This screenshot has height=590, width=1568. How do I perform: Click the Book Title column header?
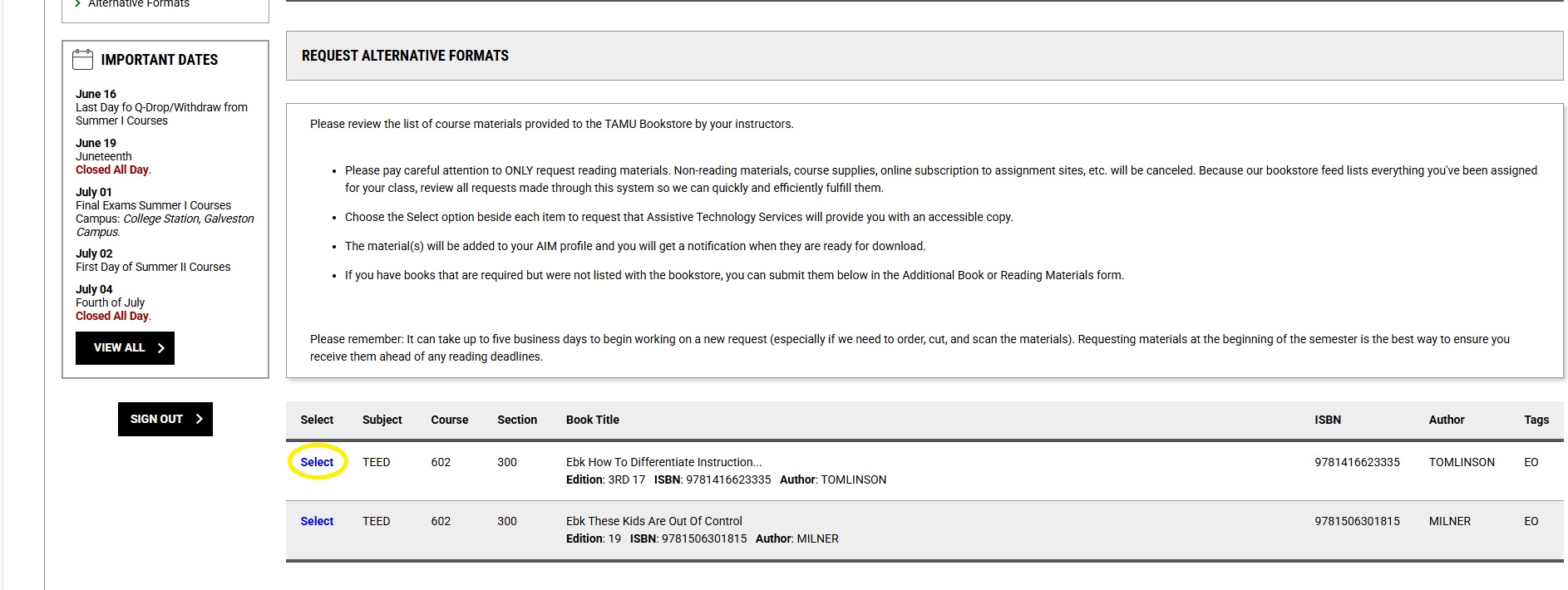593,420
